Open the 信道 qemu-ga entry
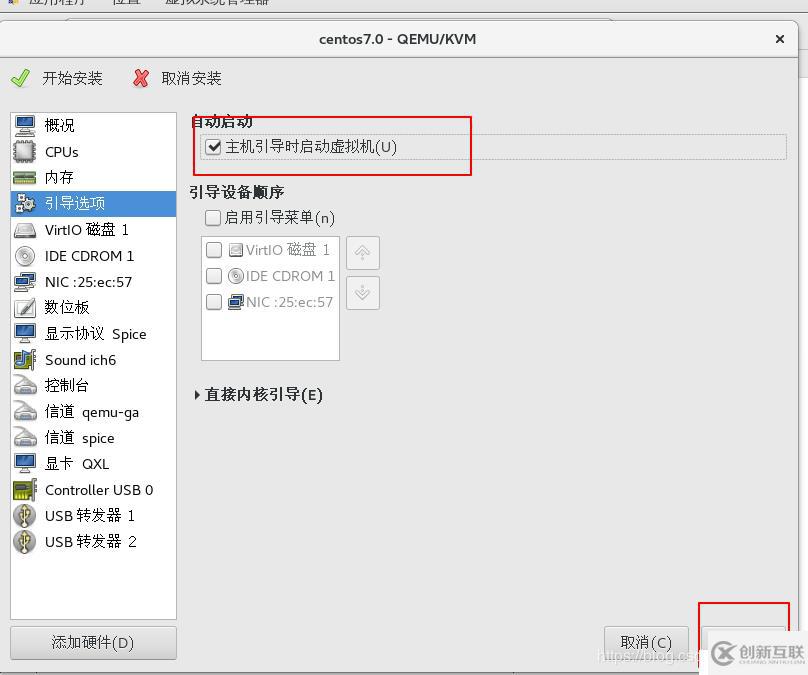 [93, 412]
